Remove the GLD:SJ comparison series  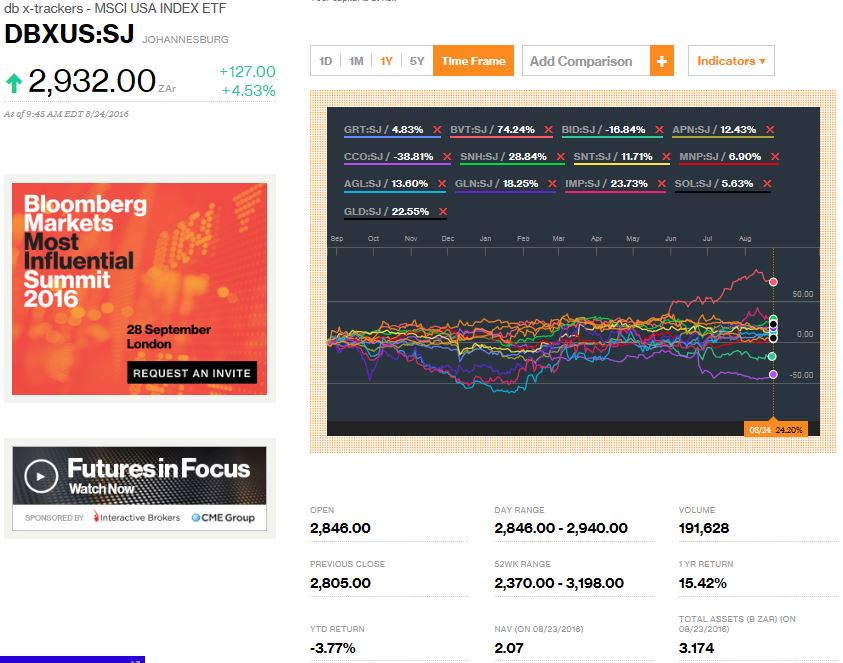click(x=442, y=211)
